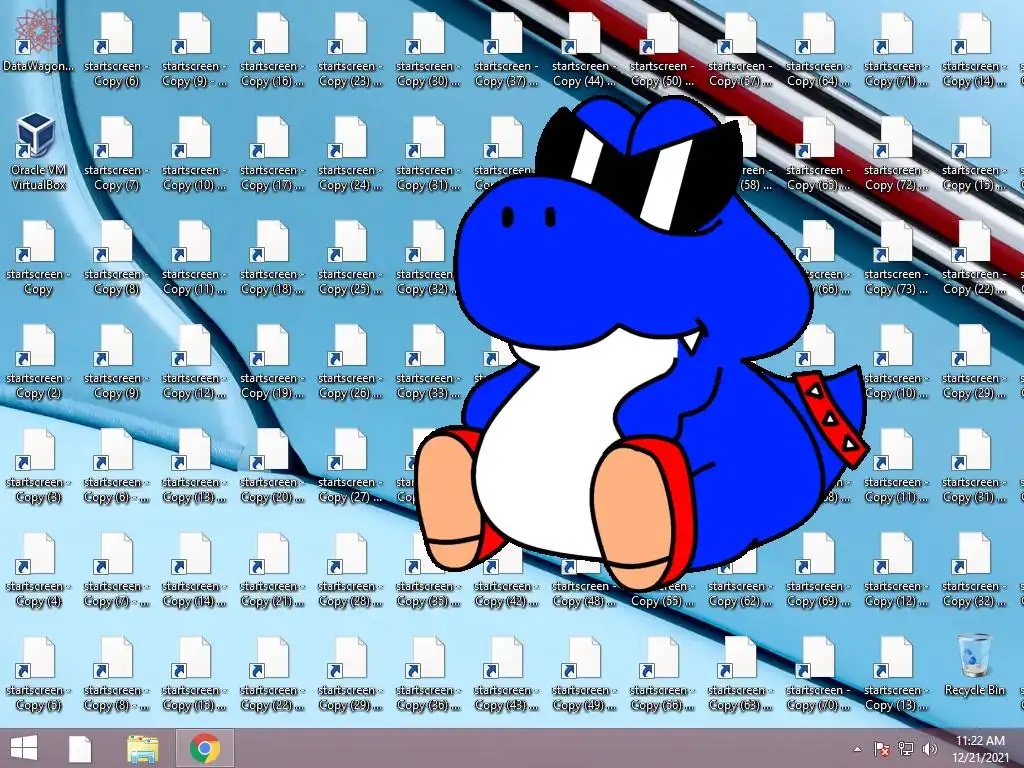Select the 'startscreen - Copy (21)' shortcut
The image size is (1024, 768).
(x=272, y=571)
